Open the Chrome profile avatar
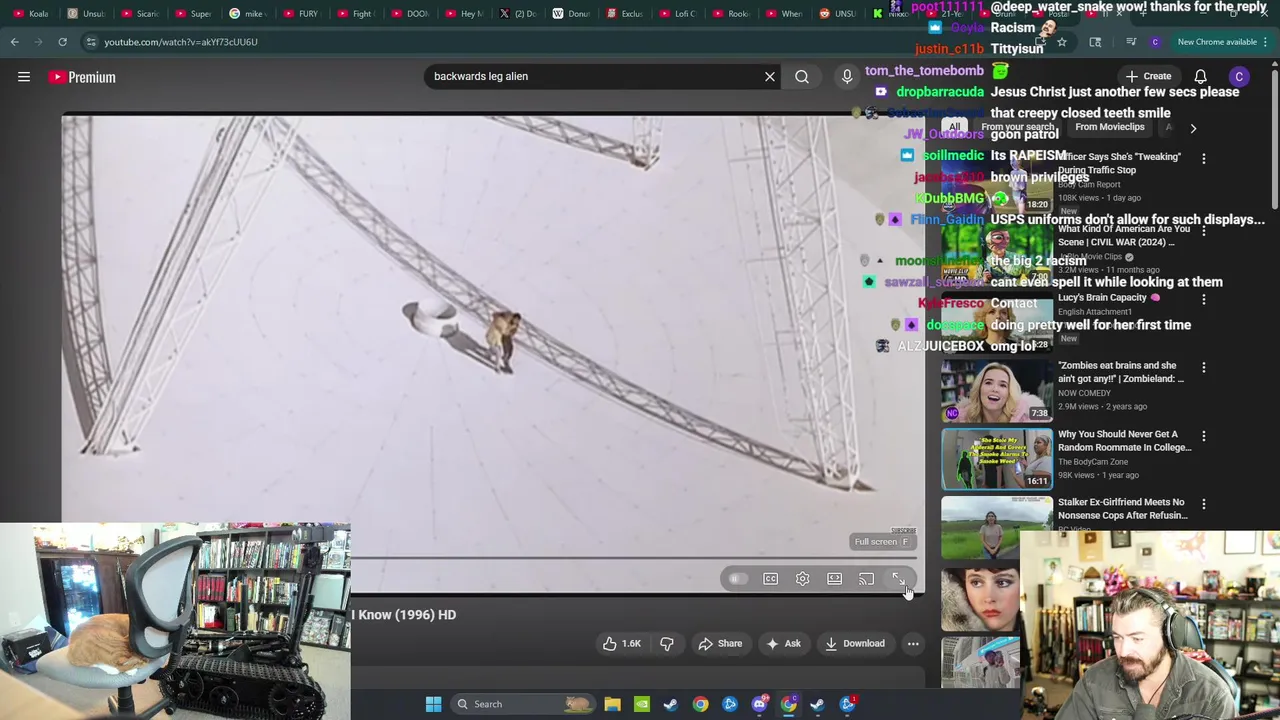 pos(1155,42)
